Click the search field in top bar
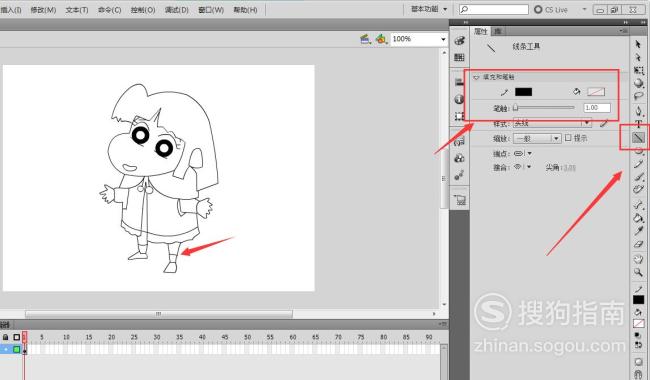The image size is (650, 380). pos(494,9)
